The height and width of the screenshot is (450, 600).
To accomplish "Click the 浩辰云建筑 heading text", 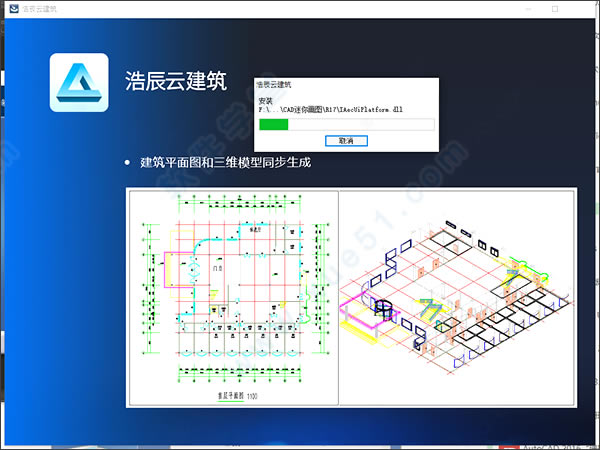I will (x=176, y=81).
